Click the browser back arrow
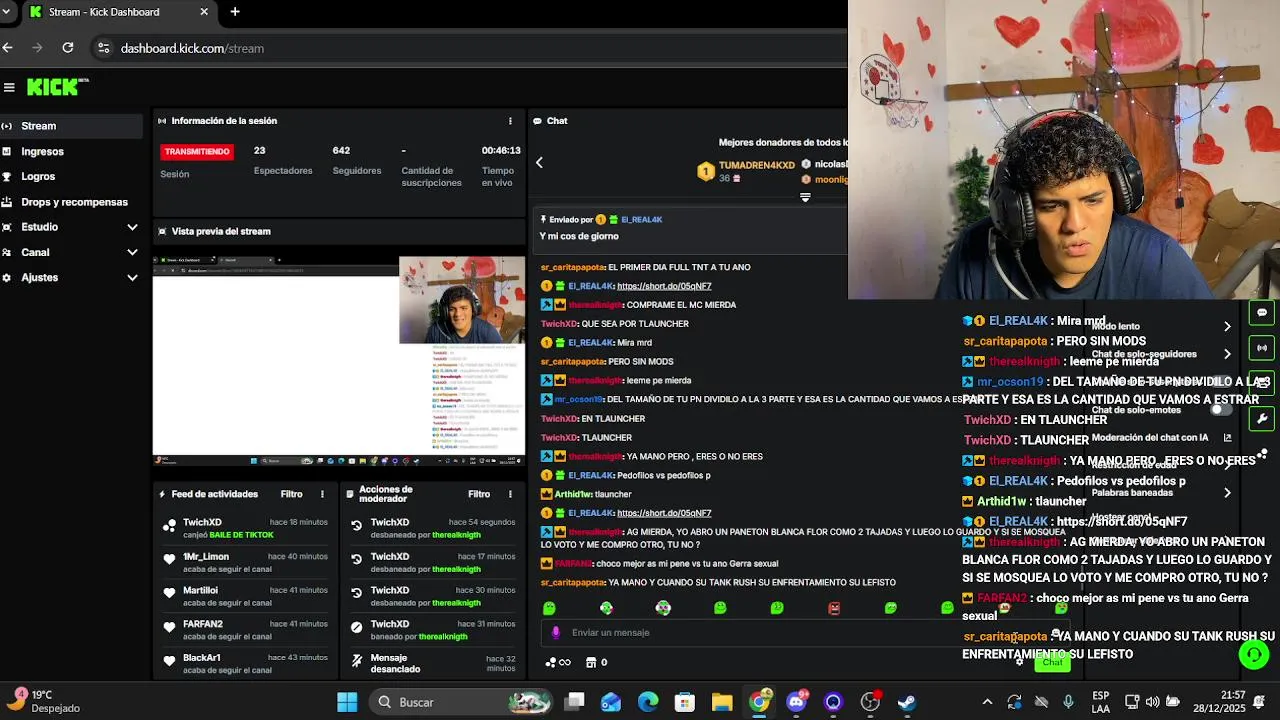The height and width of the screenshot is (720, 1280). pos(8,48)
